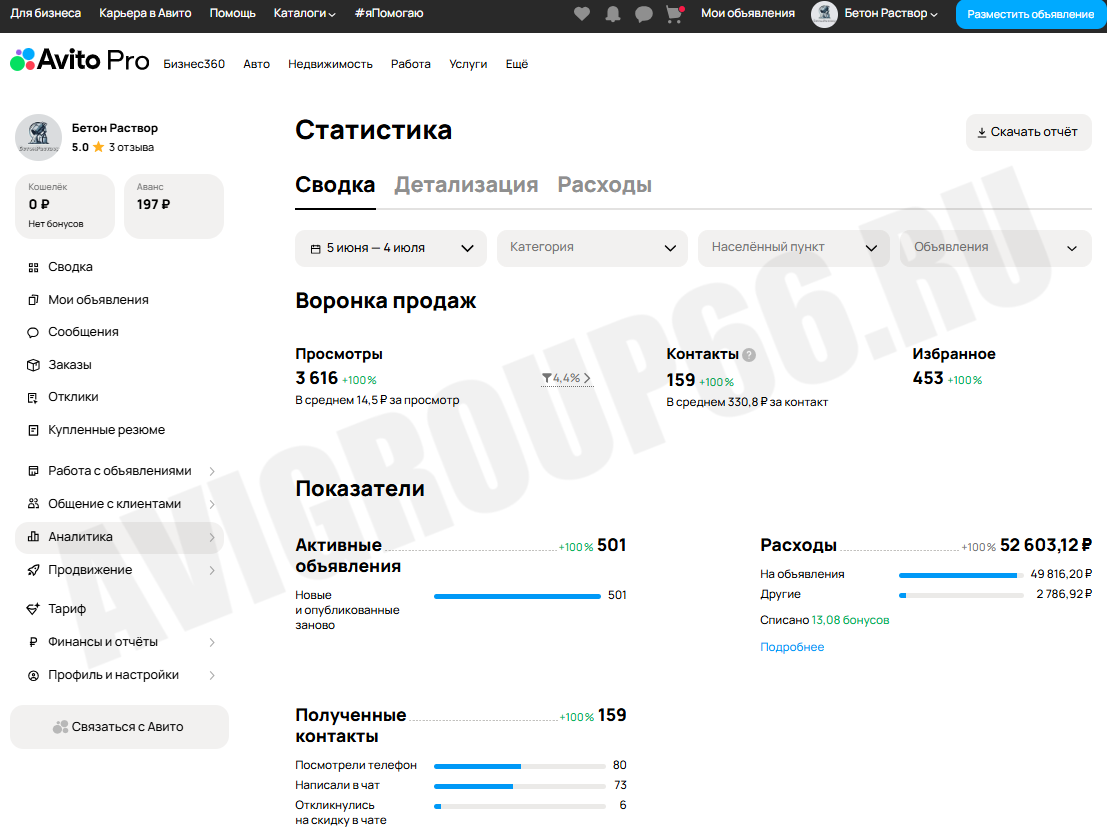Open the Для бизнеса link
Viewport: 1107px width, 833px height.
coord(45,13)
